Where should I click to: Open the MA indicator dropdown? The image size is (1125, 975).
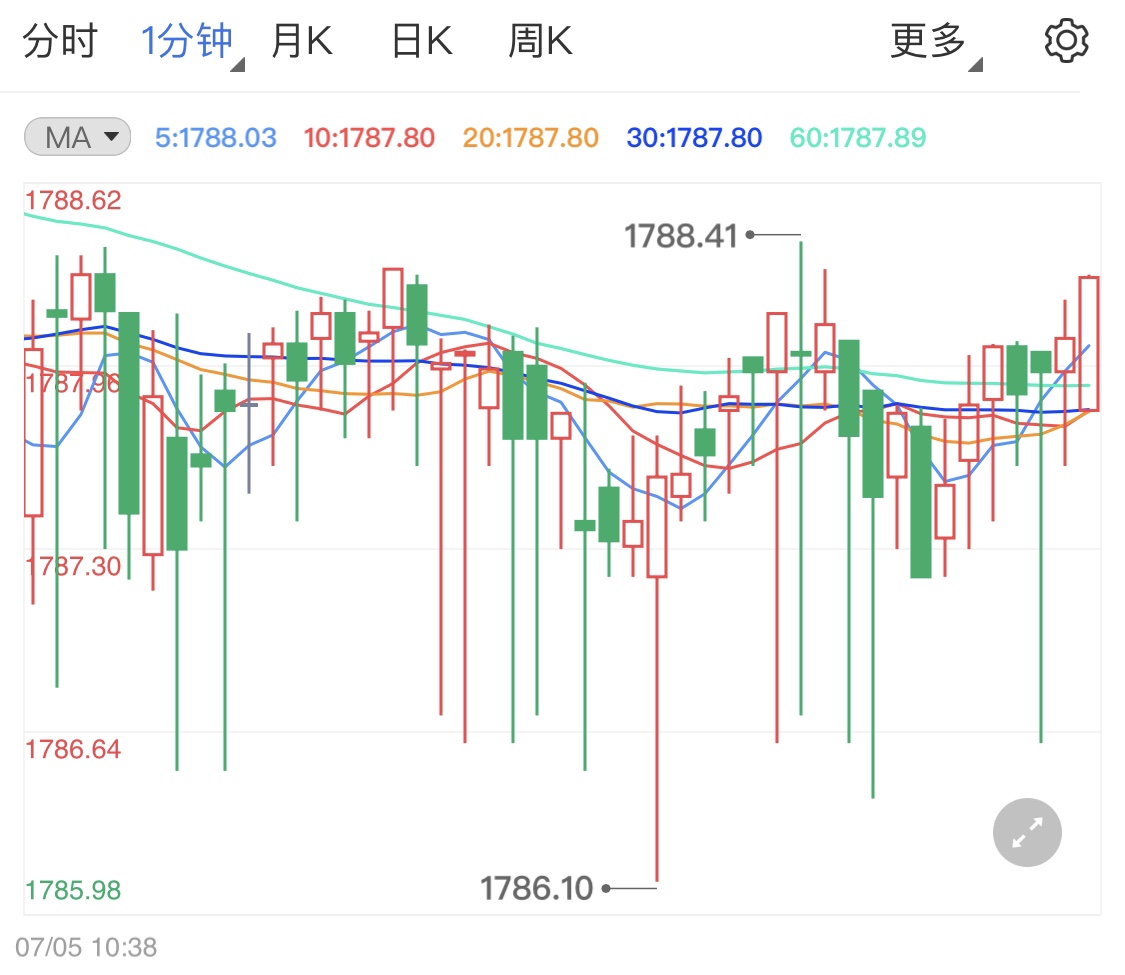point(77,136)
